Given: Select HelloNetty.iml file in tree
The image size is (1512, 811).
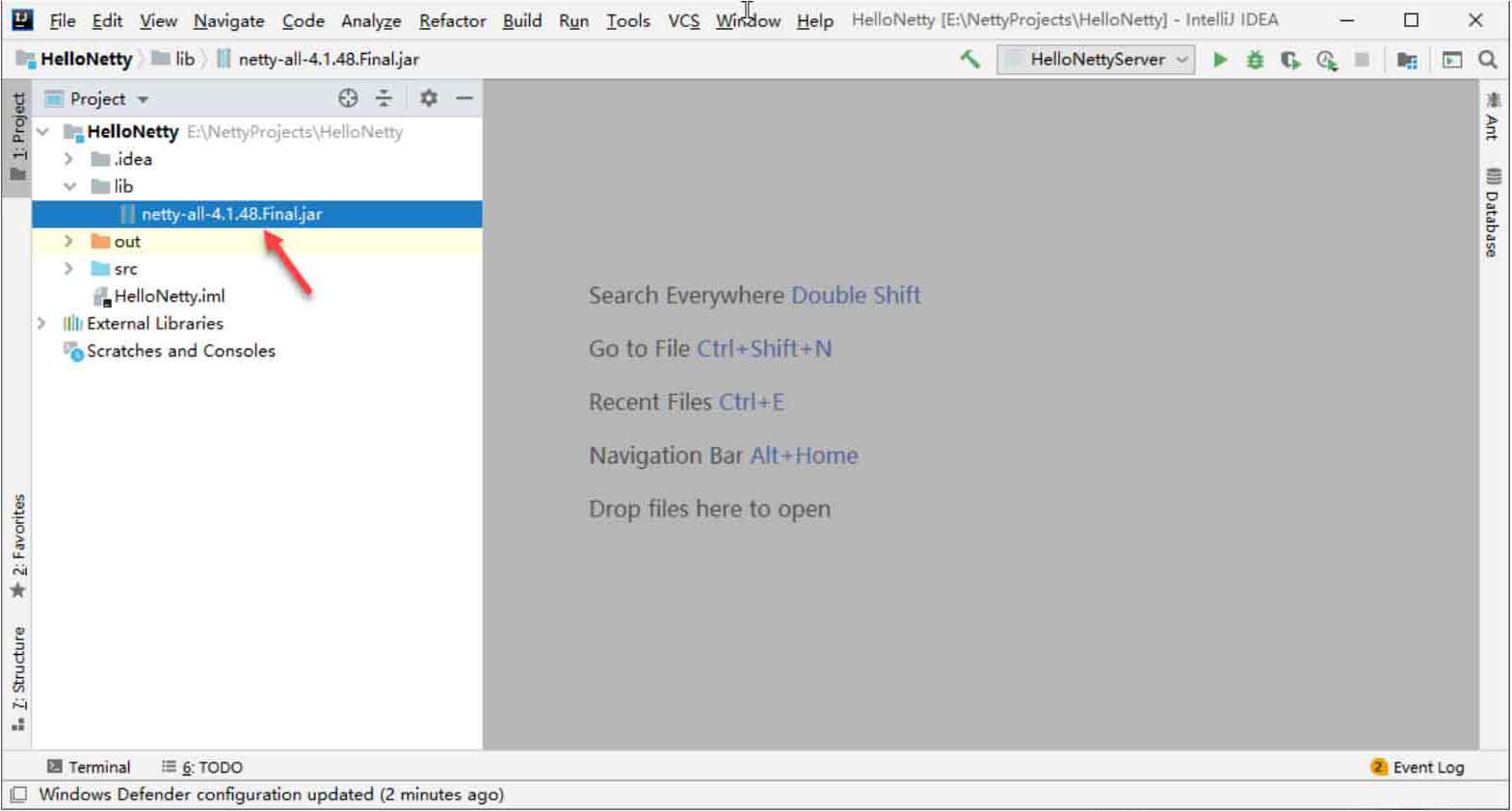Looking at the screenshot, I should coord(169,296).
